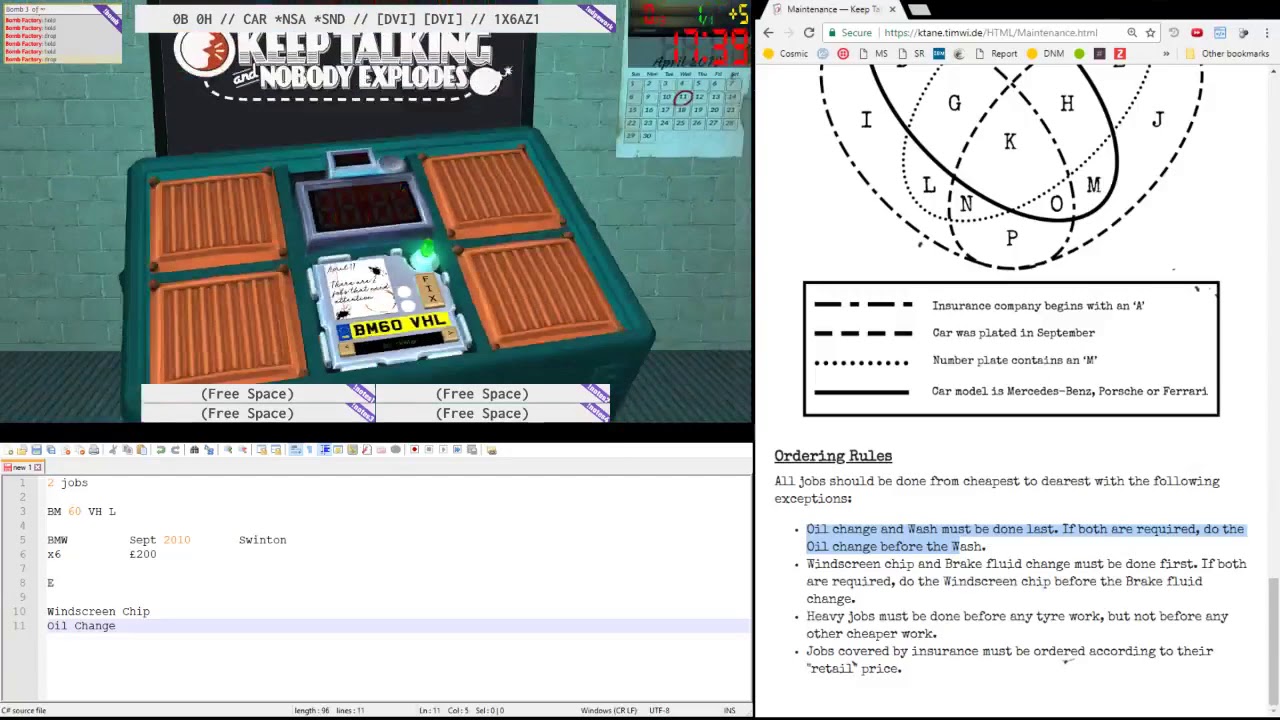Open a new browser tab
The height and width of the screenshot is (720, 1280).
coord(918,10)
